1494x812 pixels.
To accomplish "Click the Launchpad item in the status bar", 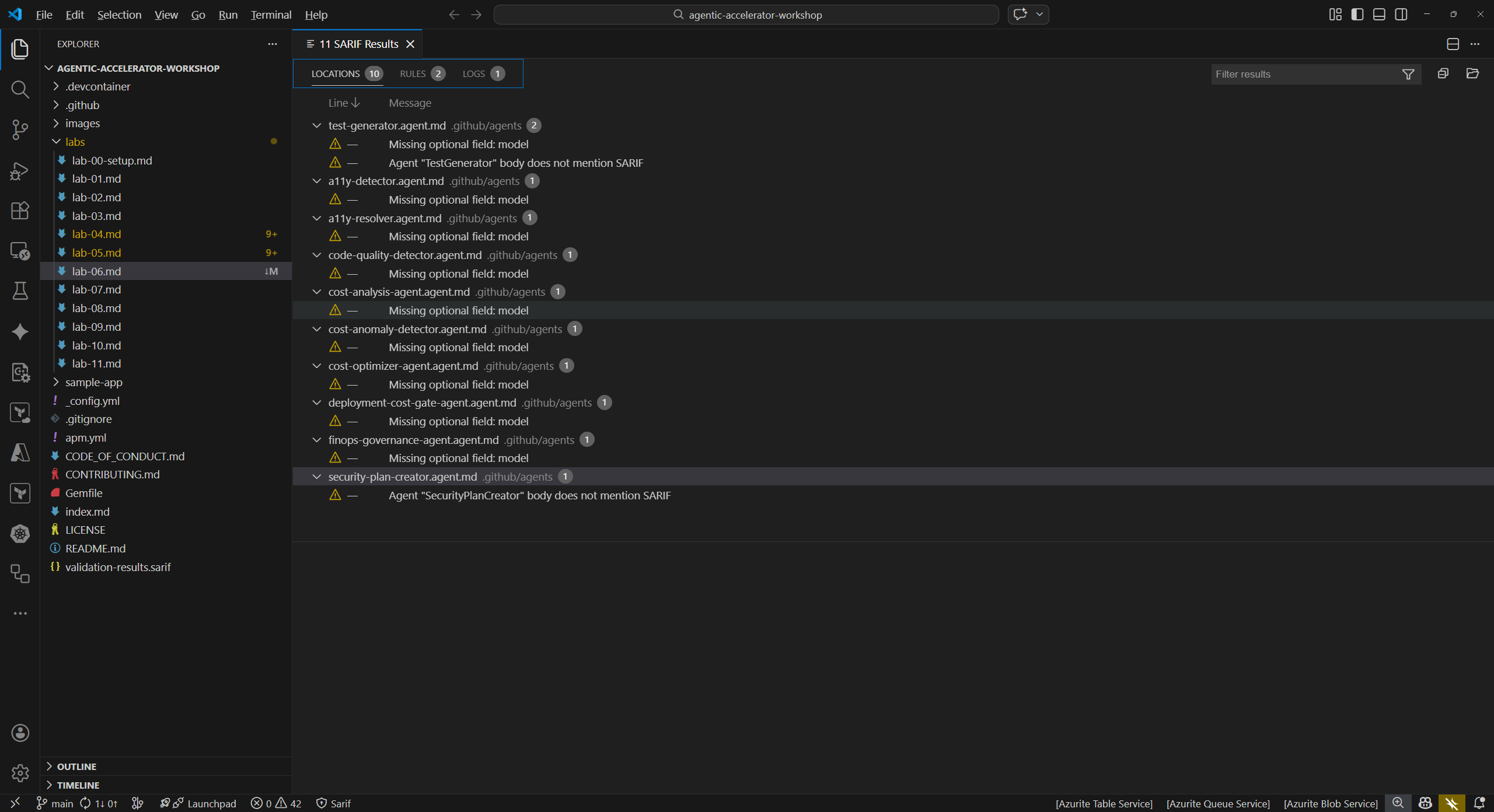I will [x=212, y=803].
